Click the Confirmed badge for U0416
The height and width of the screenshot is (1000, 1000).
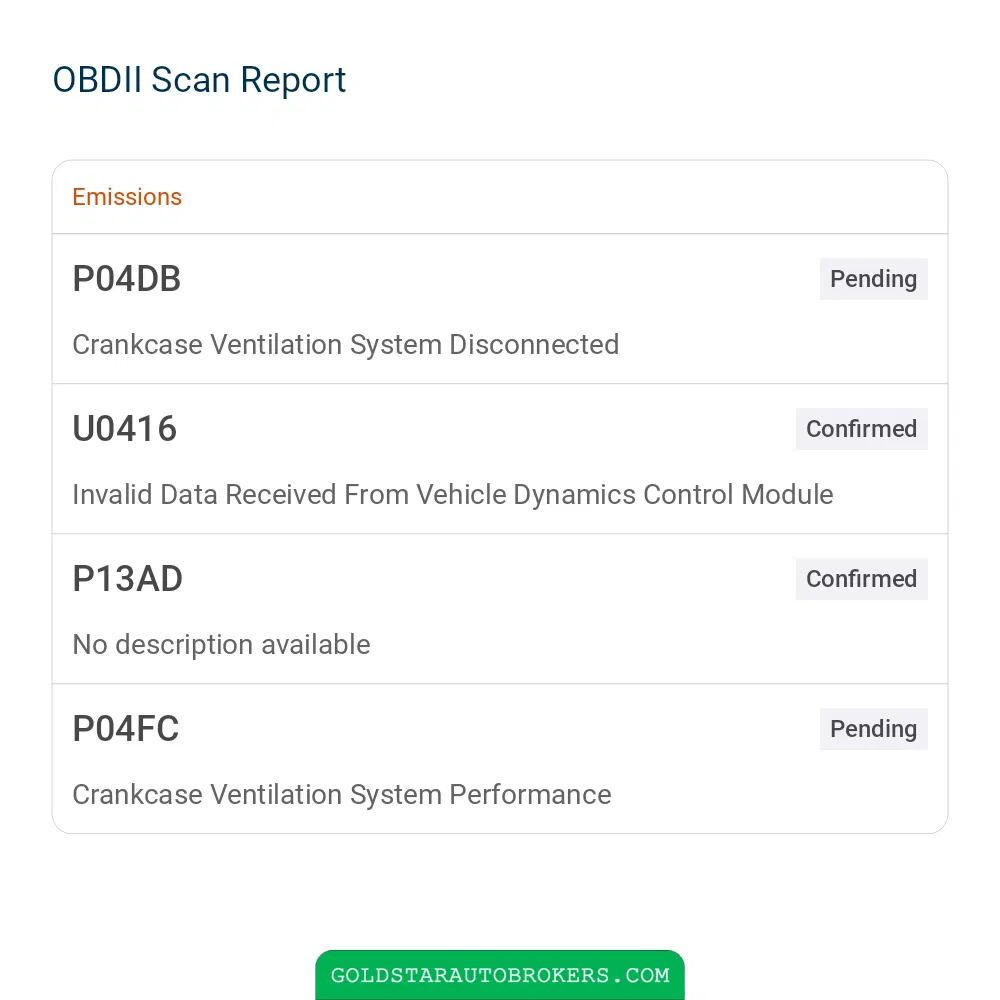(x=861, y=429)
